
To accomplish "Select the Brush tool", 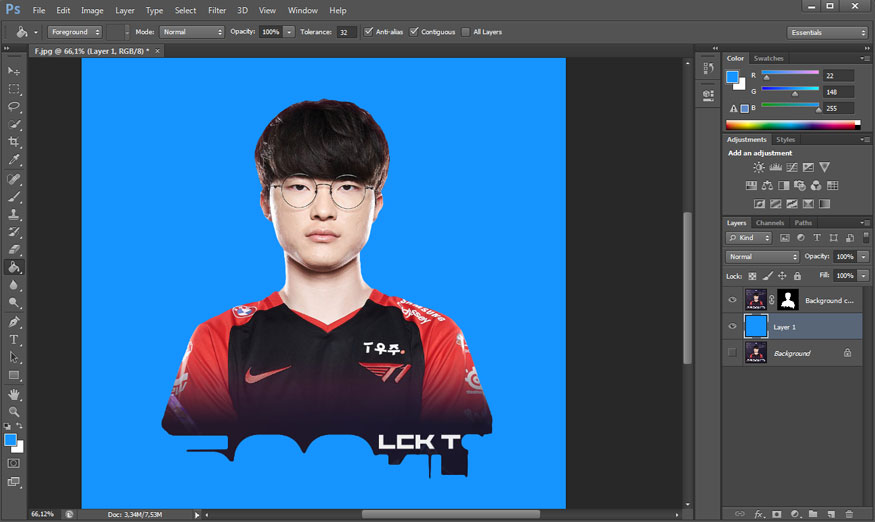I will tap(14, 197).
